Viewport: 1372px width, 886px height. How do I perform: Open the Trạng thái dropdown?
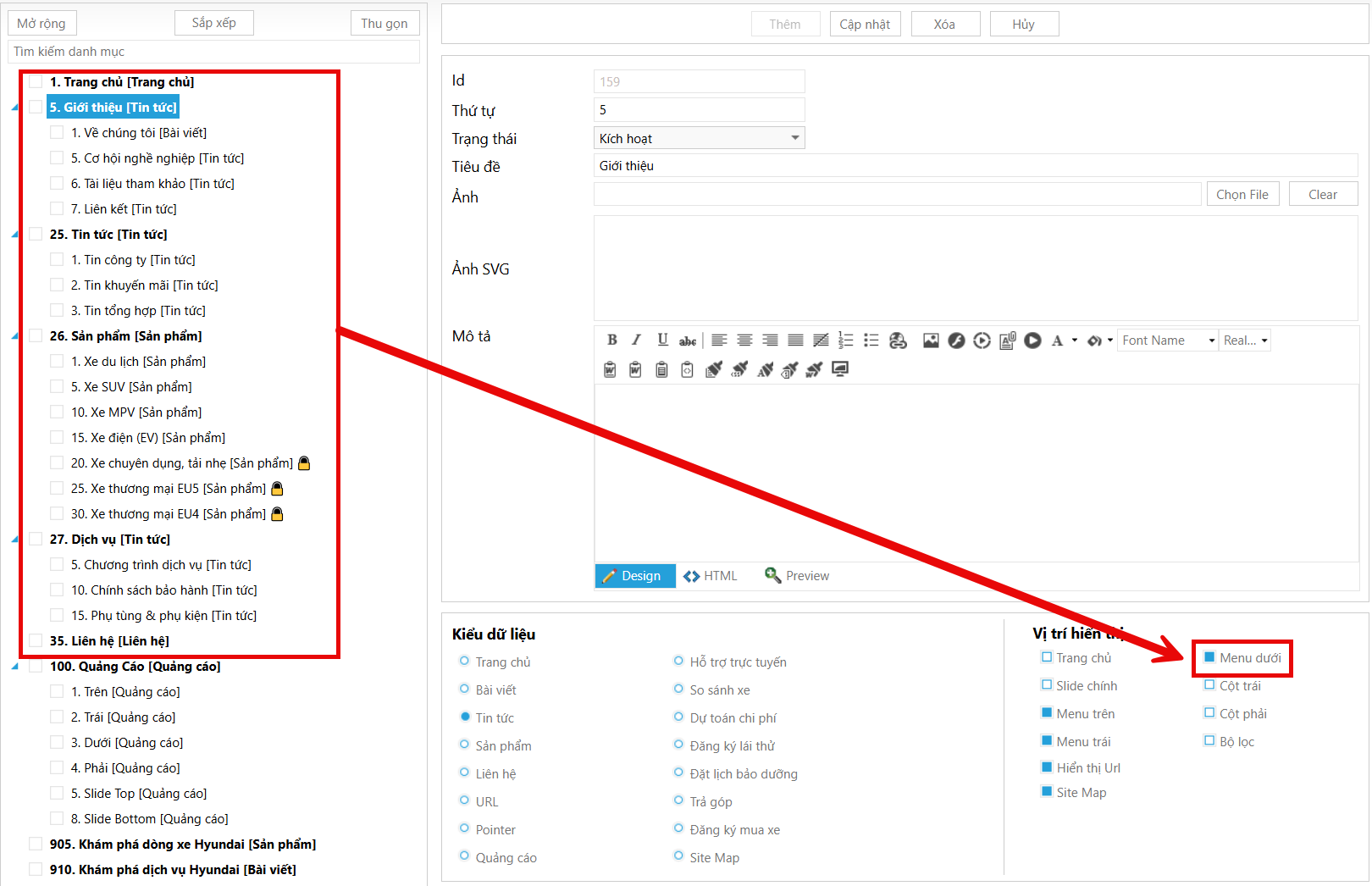(699, 138)
